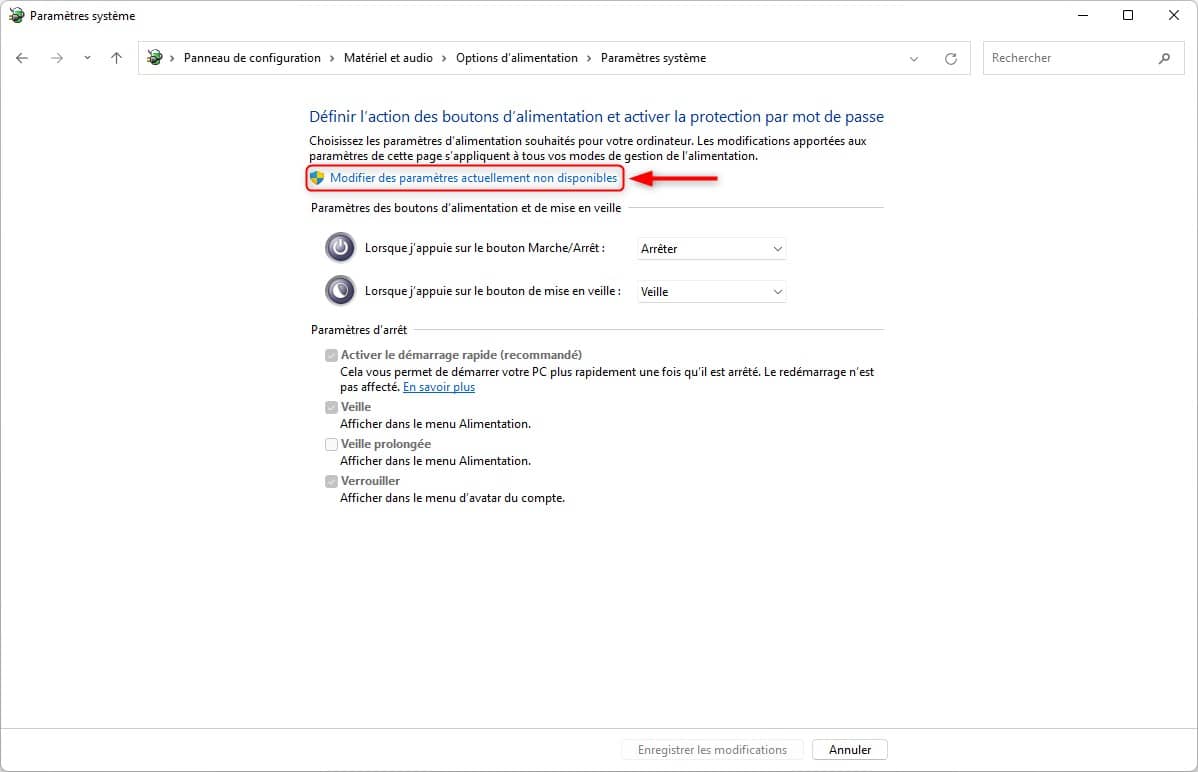Toggle the Verrouiller checkbox
This screenshot has height=772, width=1198.
click(x=332, y=482)
